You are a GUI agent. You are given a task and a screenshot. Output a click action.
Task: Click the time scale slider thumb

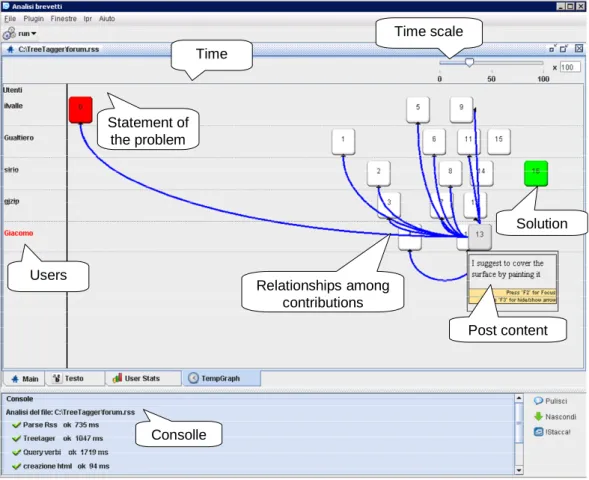point(469,62)
